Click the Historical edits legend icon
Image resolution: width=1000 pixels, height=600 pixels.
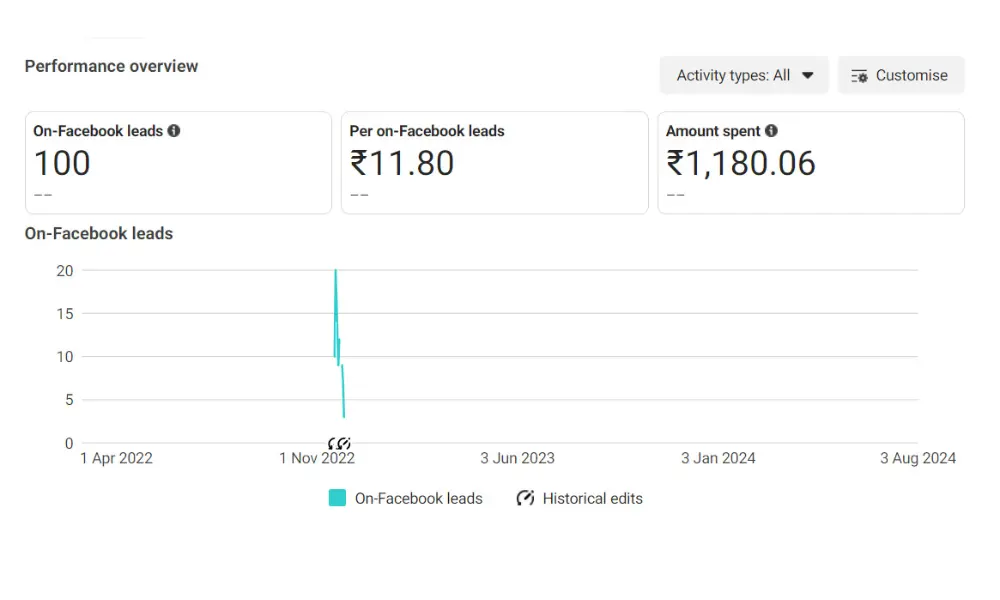tap(526, 498)
